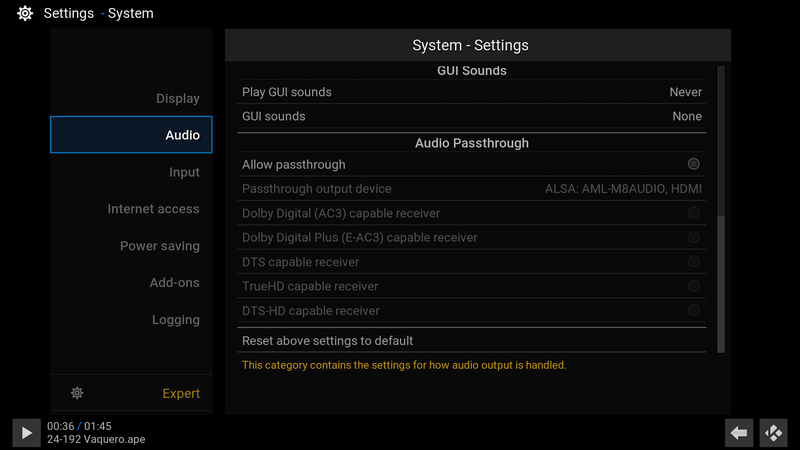This screenshot has width=800, height=450.
Task: Open the Logging category
Action: click(175, 320)
